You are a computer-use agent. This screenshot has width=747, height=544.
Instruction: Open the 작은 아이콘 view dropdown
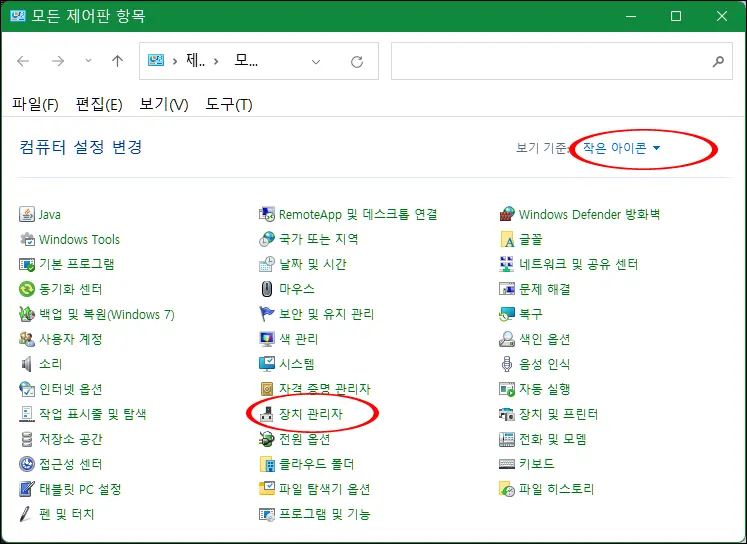click(x=622, y=148)
